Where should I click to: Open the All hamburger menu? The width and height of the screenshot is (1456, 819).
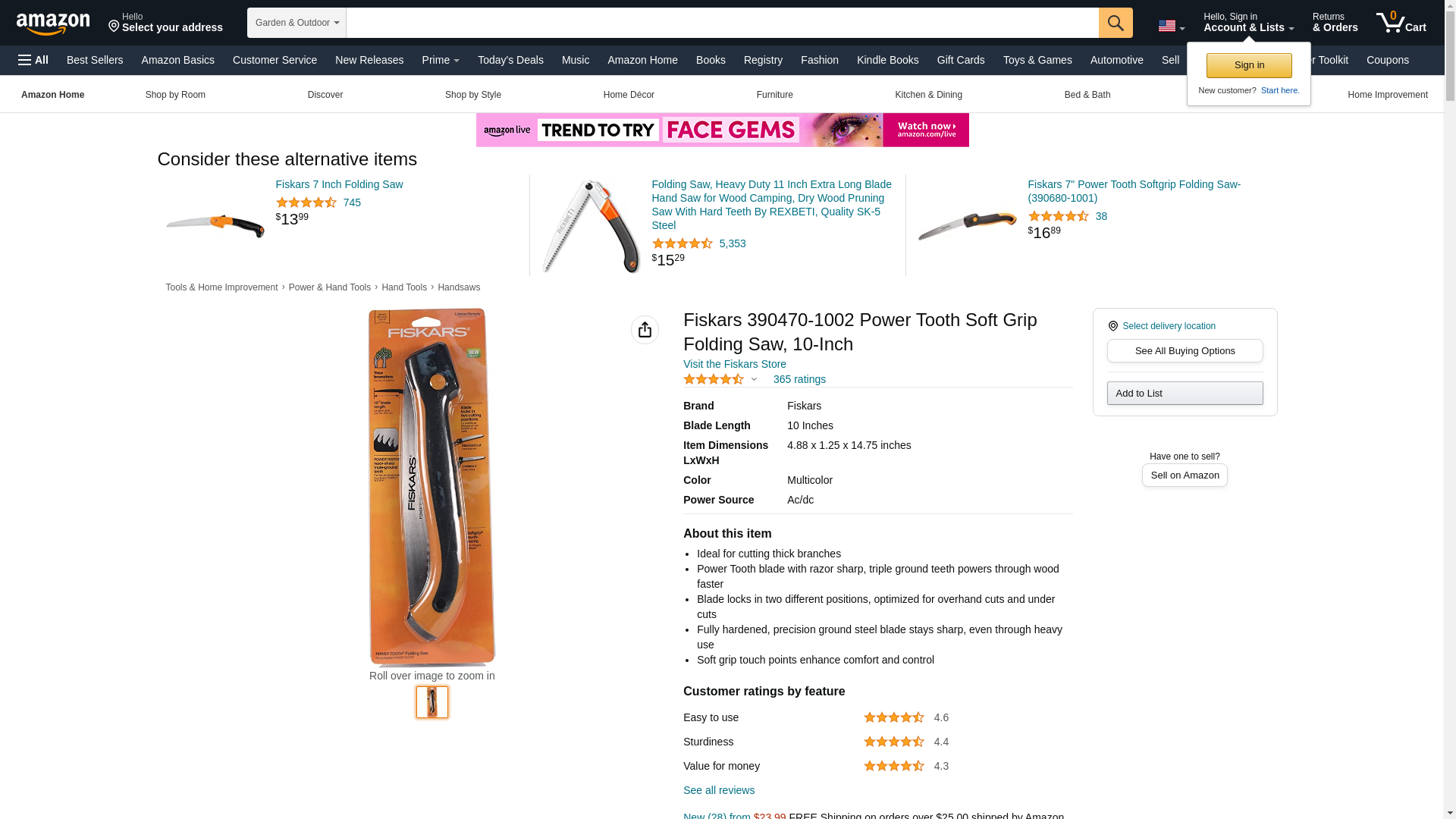pos(33,60)
